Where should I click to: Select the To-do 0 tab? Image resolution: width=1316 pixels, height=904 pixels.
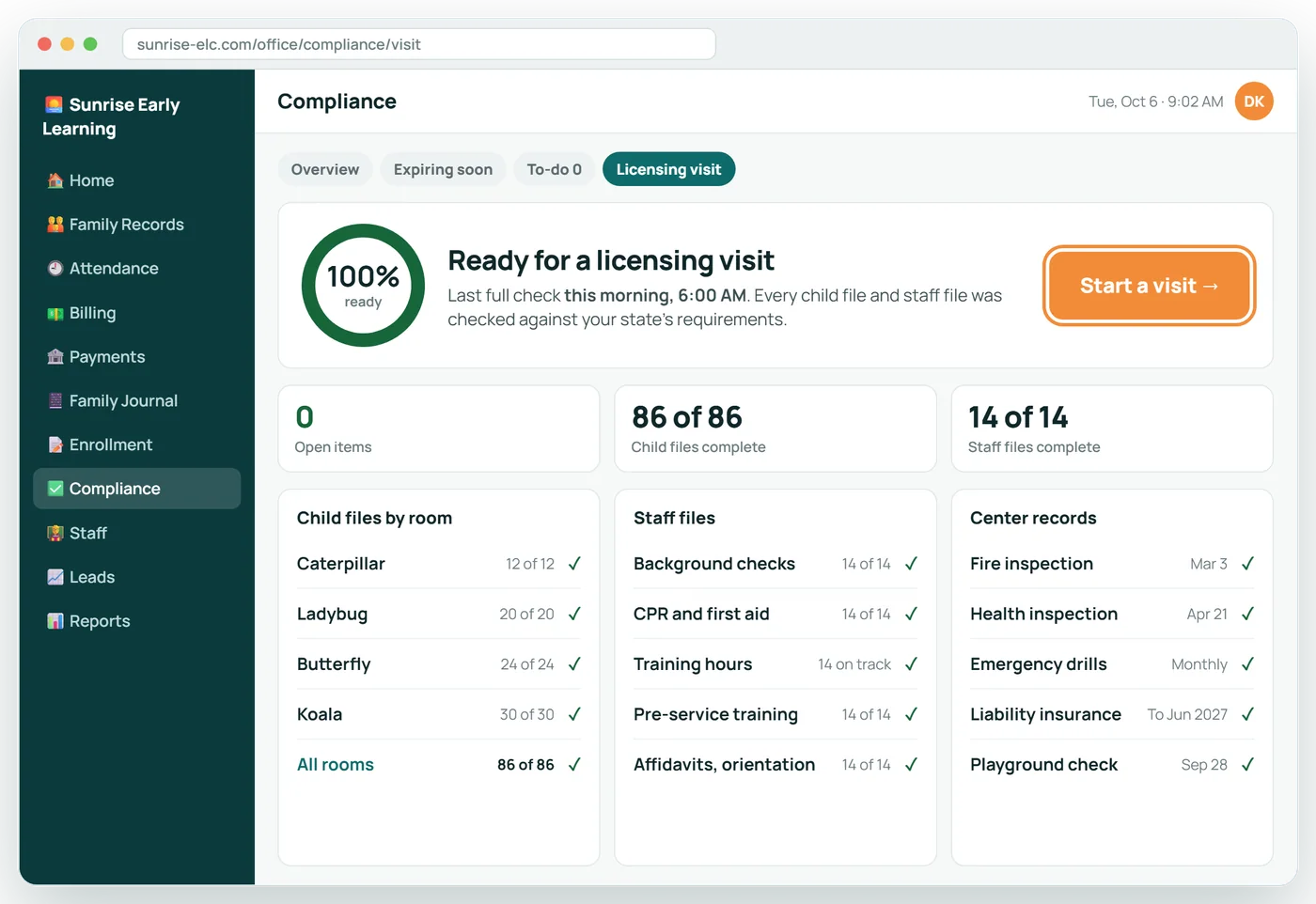(x=555, y=169)
